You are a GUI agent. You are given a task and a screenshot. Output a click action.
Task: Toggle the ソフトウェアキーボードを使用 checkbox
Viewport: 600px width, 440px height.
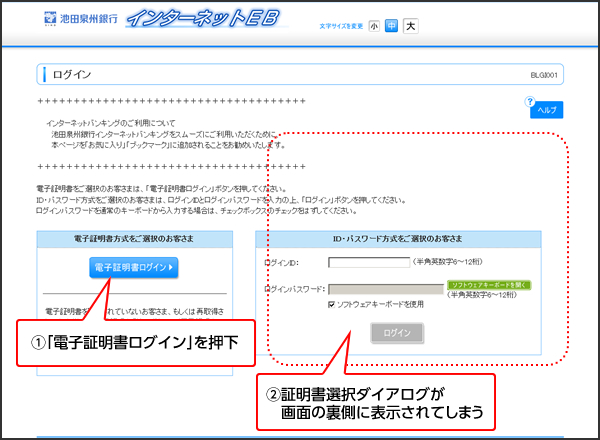pyautogui.click(x=331, y=305)
